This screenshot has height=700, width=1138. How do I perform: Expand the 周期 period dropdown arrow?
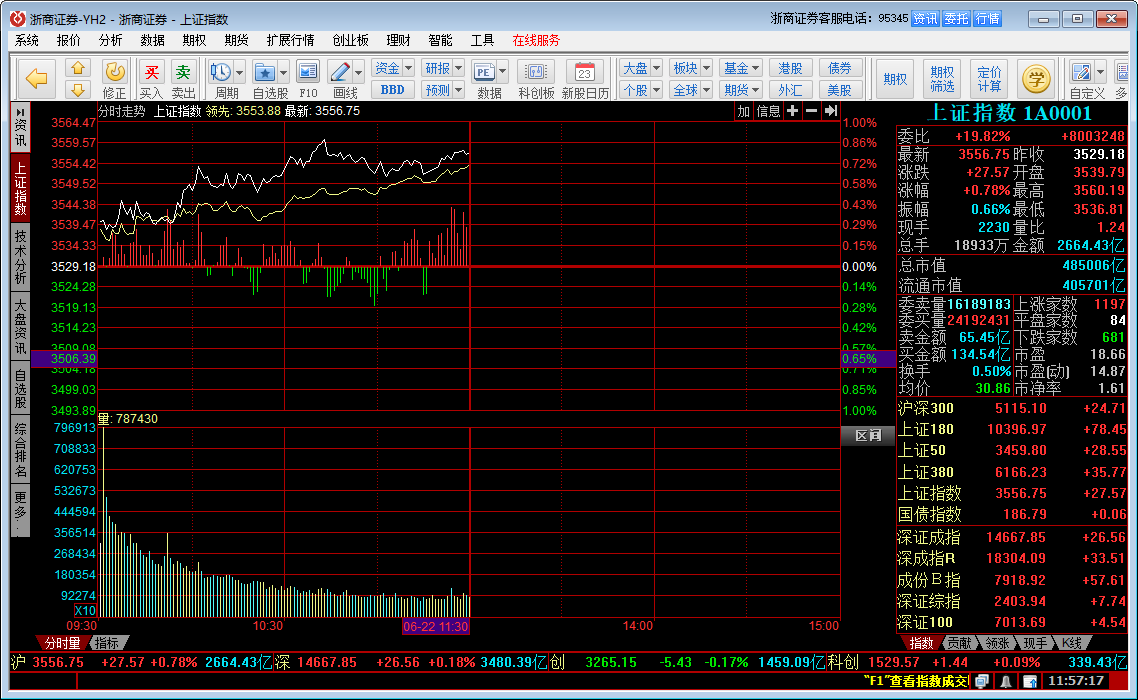(x=240, y=73)
